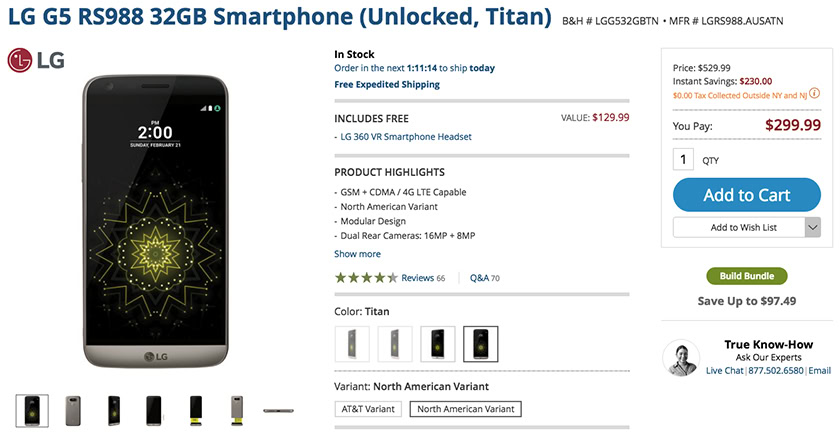Show the side profile thumbnail image
Screen dimensions: 840x433
pyautogui.click(x=279, y=409)
